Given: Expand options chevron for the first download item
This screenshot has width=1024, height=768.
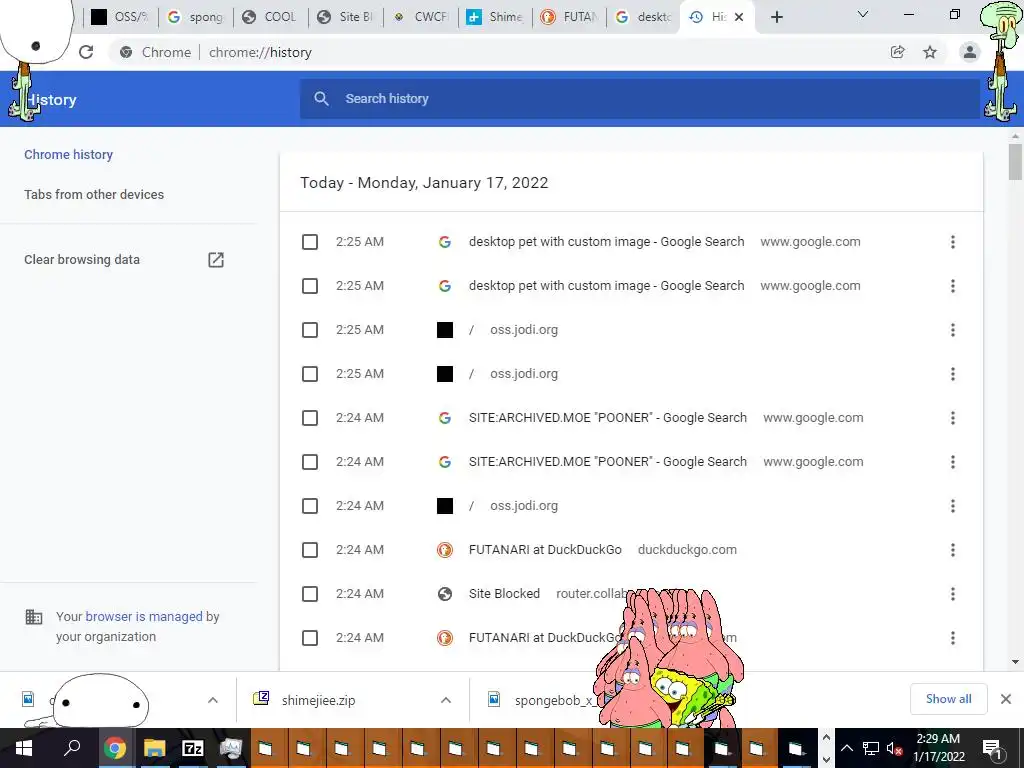Looking at the screenshot, I should pyautogui.click(x=213, y=700).
